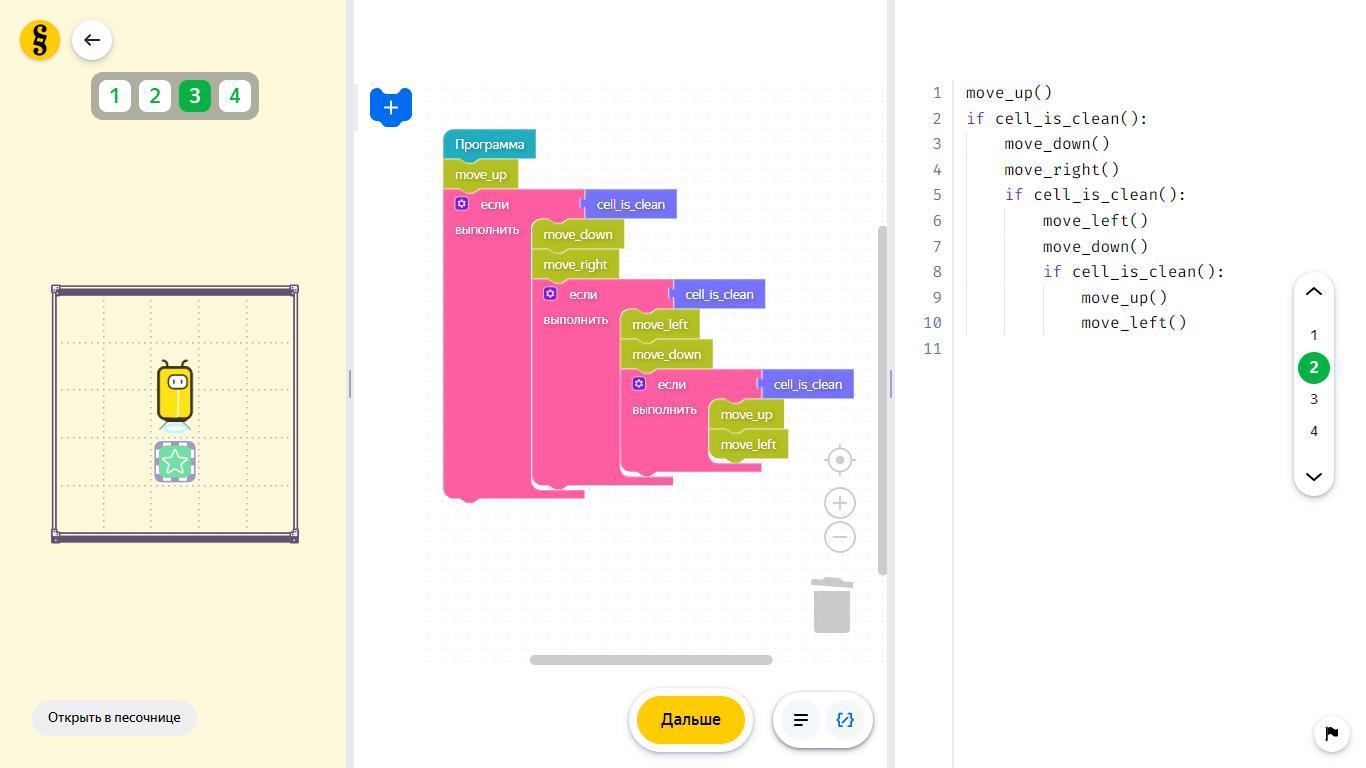Click the left panel splitter handle

[x=350, y=384]
